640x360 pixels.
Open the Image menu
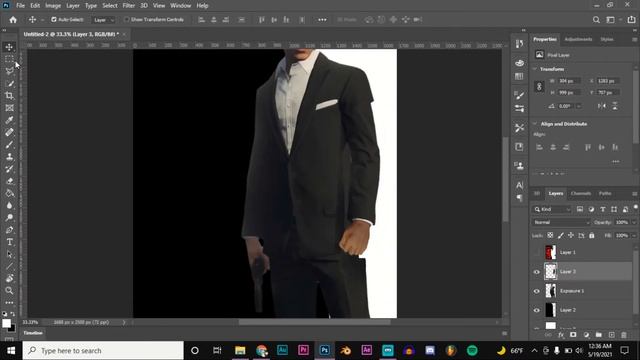point(53,6)
